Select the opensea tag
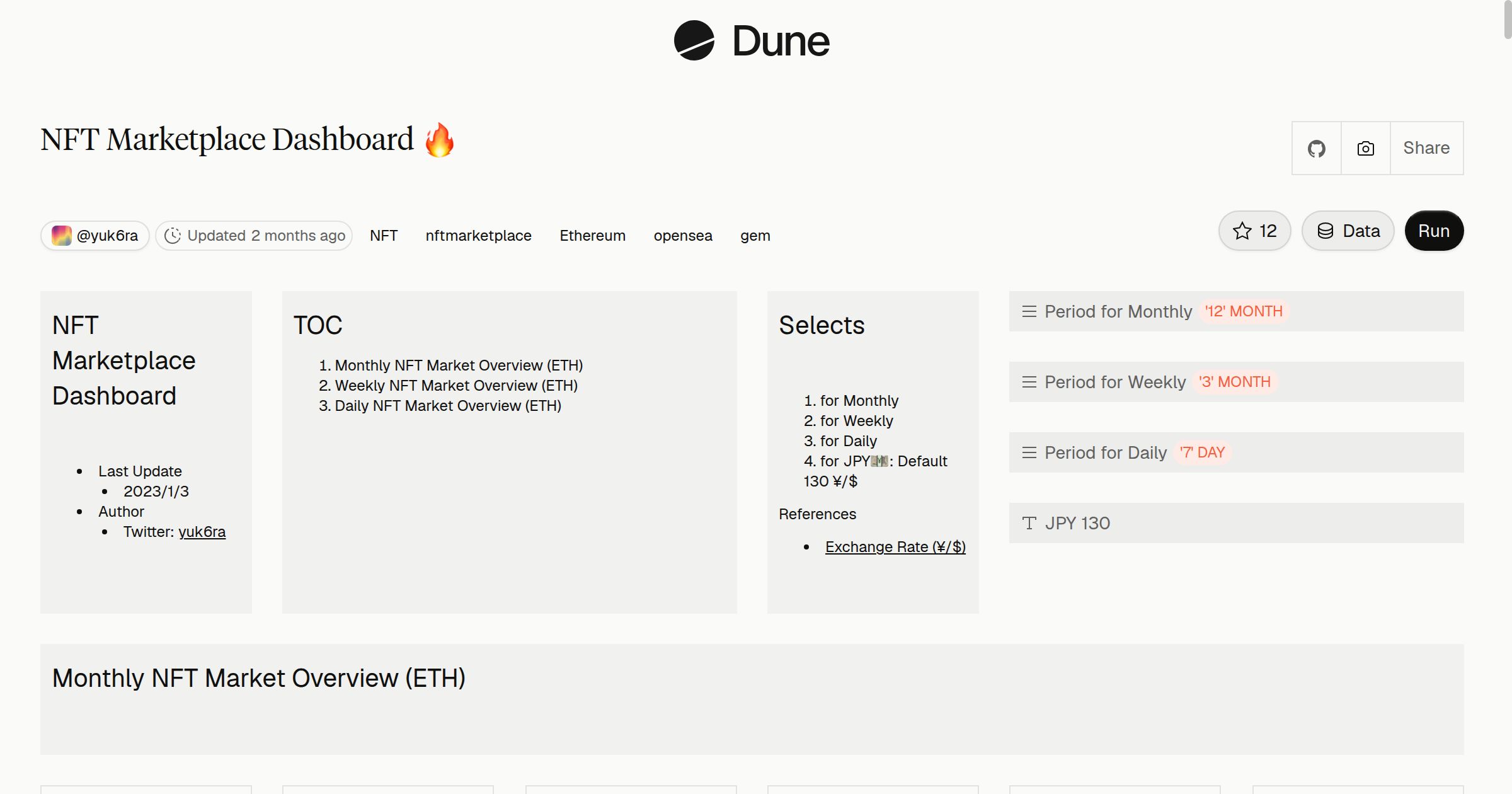 [683, 236]
